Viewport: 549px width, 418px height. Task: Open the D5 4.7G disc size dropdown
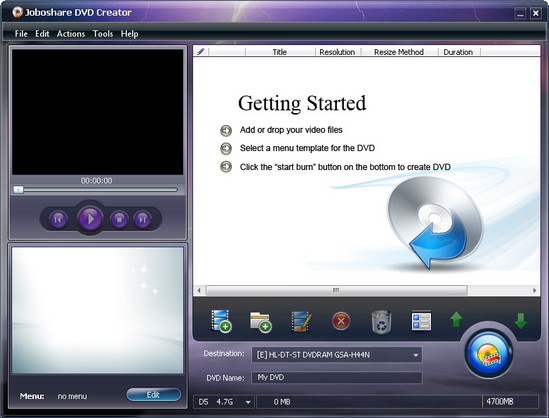[248, 402]
